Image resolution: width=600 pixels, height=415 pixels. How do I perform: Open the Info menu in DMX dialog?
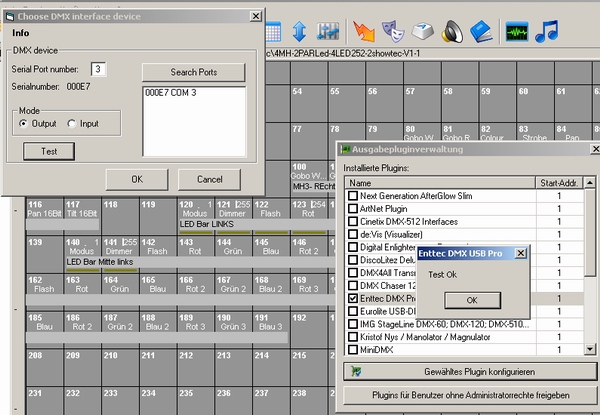[x=21, y=33]
